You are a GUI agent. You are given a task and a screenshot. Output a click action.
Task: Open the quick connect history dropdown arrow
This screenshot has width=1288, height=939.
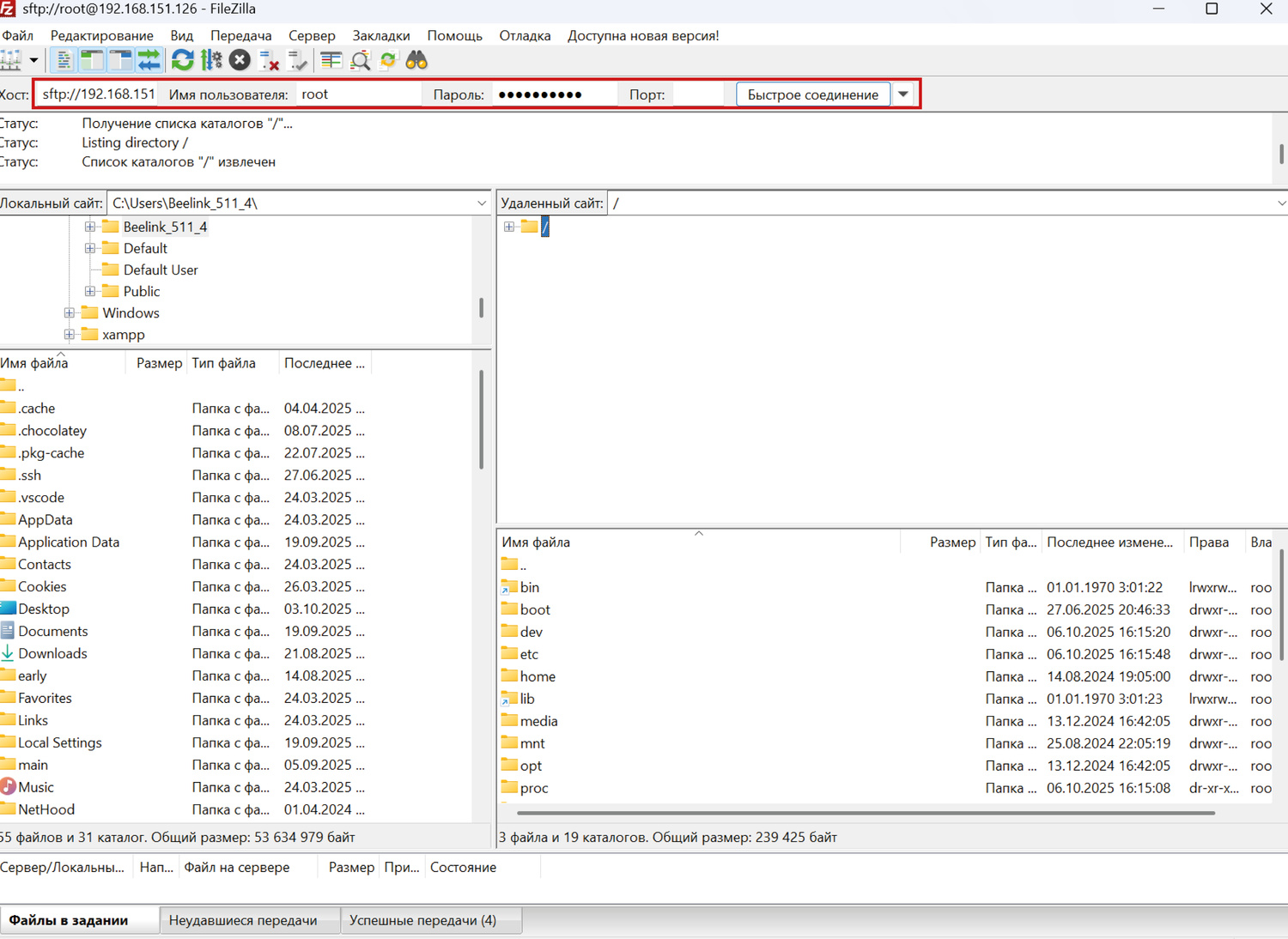[x=903, y=94]
